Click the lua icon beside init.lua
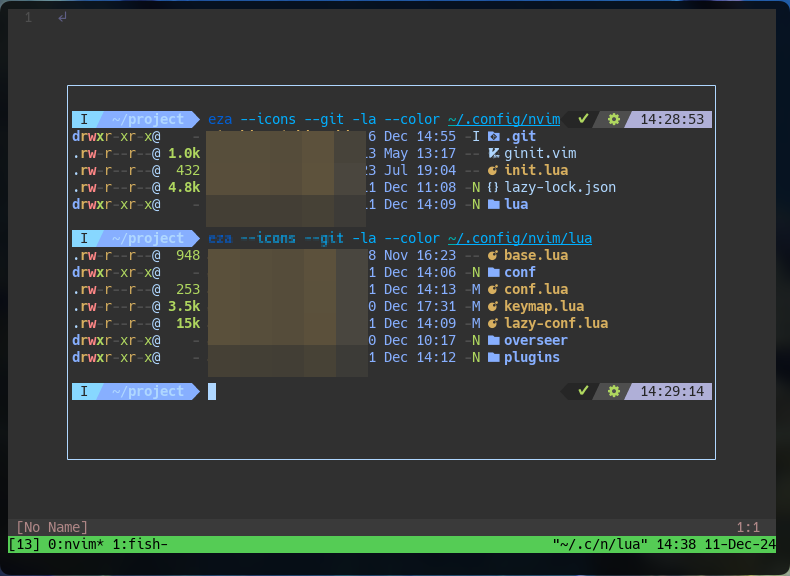The height and width of the screenshot is (576, 790). 493,170
